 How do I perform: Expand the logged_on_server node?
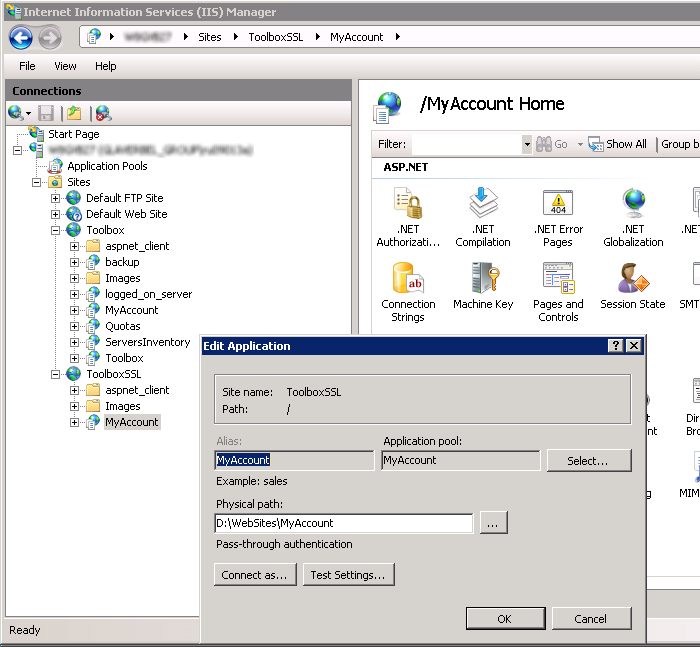(75, 294)
